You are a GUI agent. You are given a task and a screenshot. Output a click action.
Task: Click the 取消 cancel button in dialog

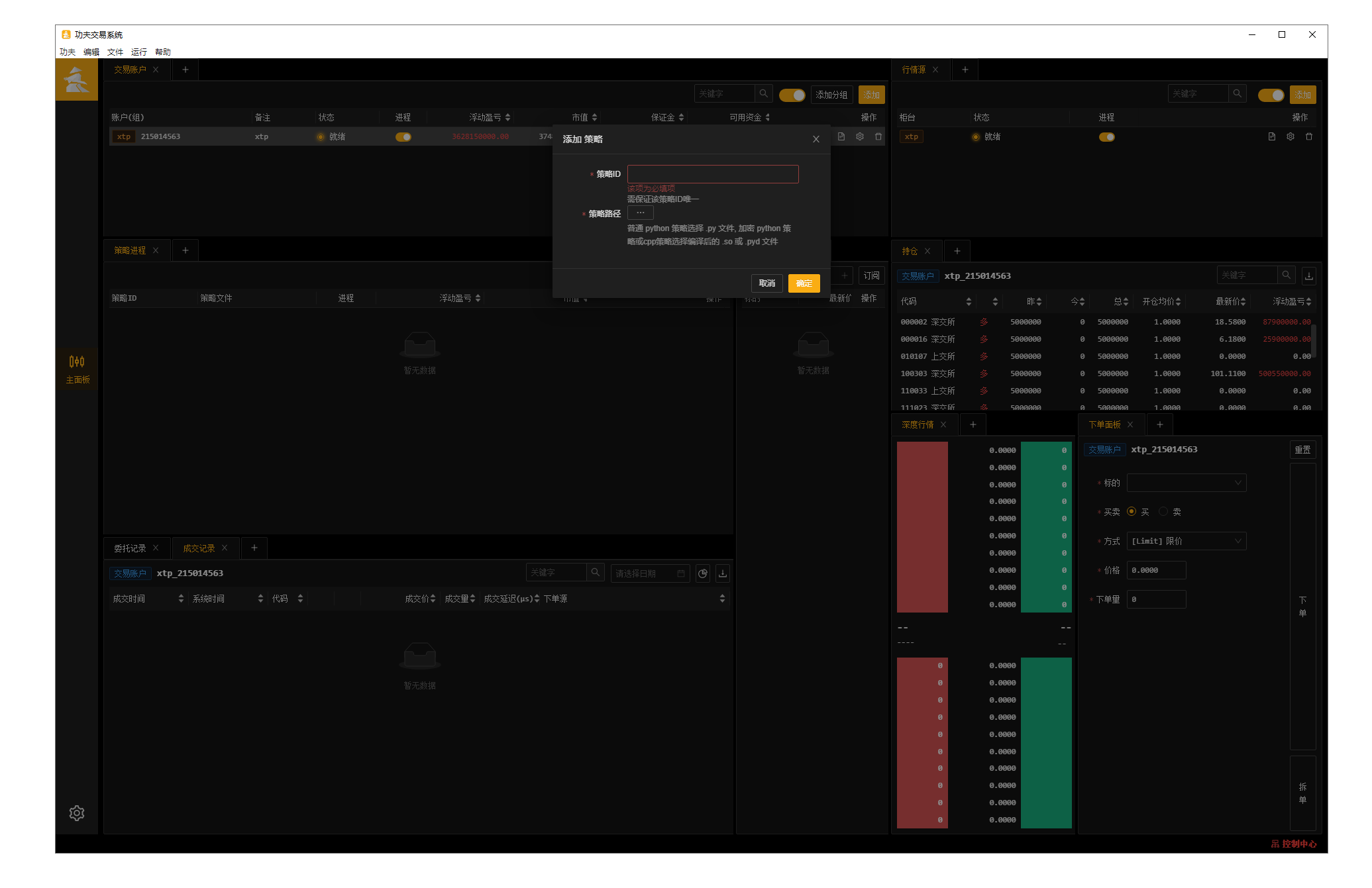click(767, 283)
